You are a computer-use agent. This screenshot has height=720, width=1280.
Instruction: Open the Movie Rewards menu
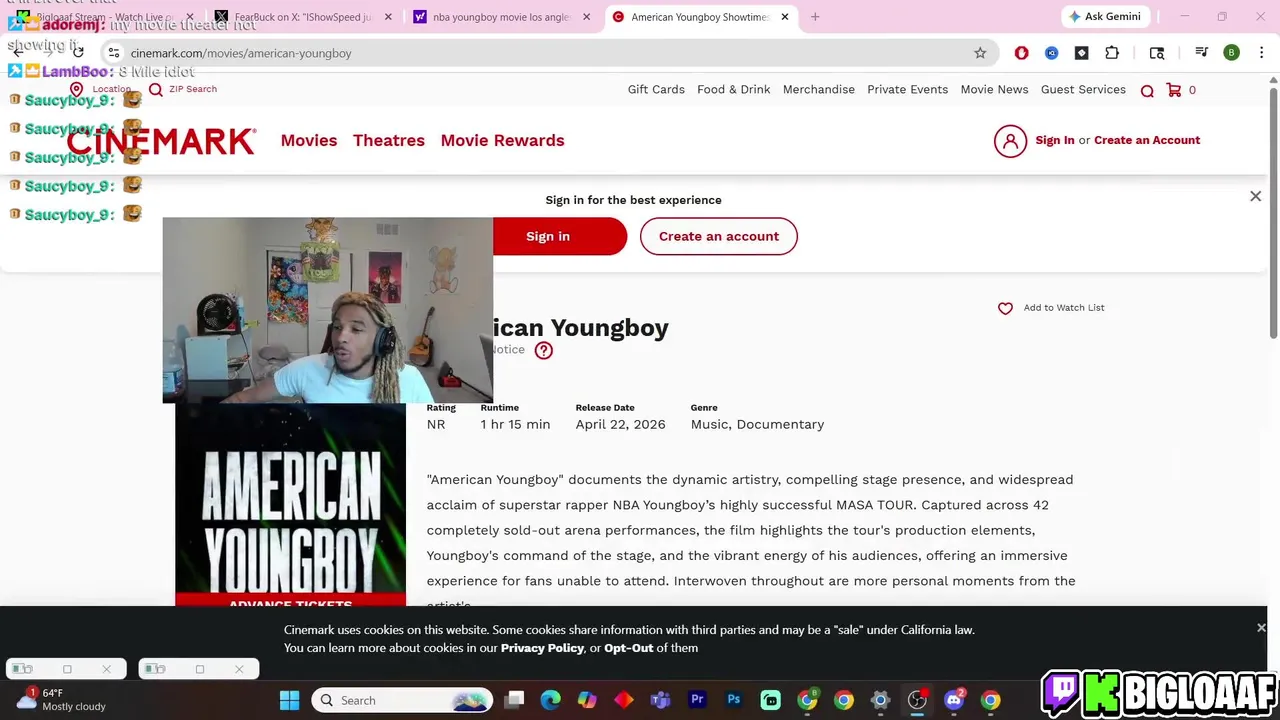point(503,140)
